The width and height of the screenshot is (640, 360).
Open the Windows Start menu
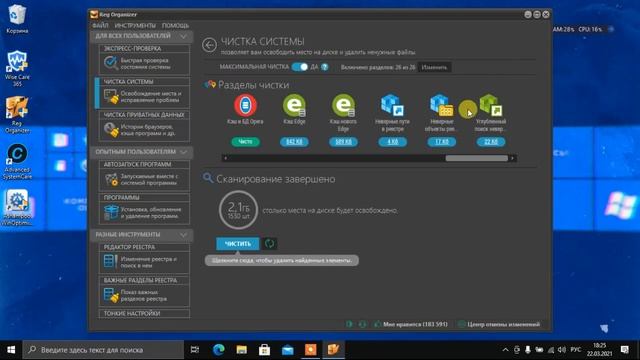pyautogui.click(x=11, y=350)
